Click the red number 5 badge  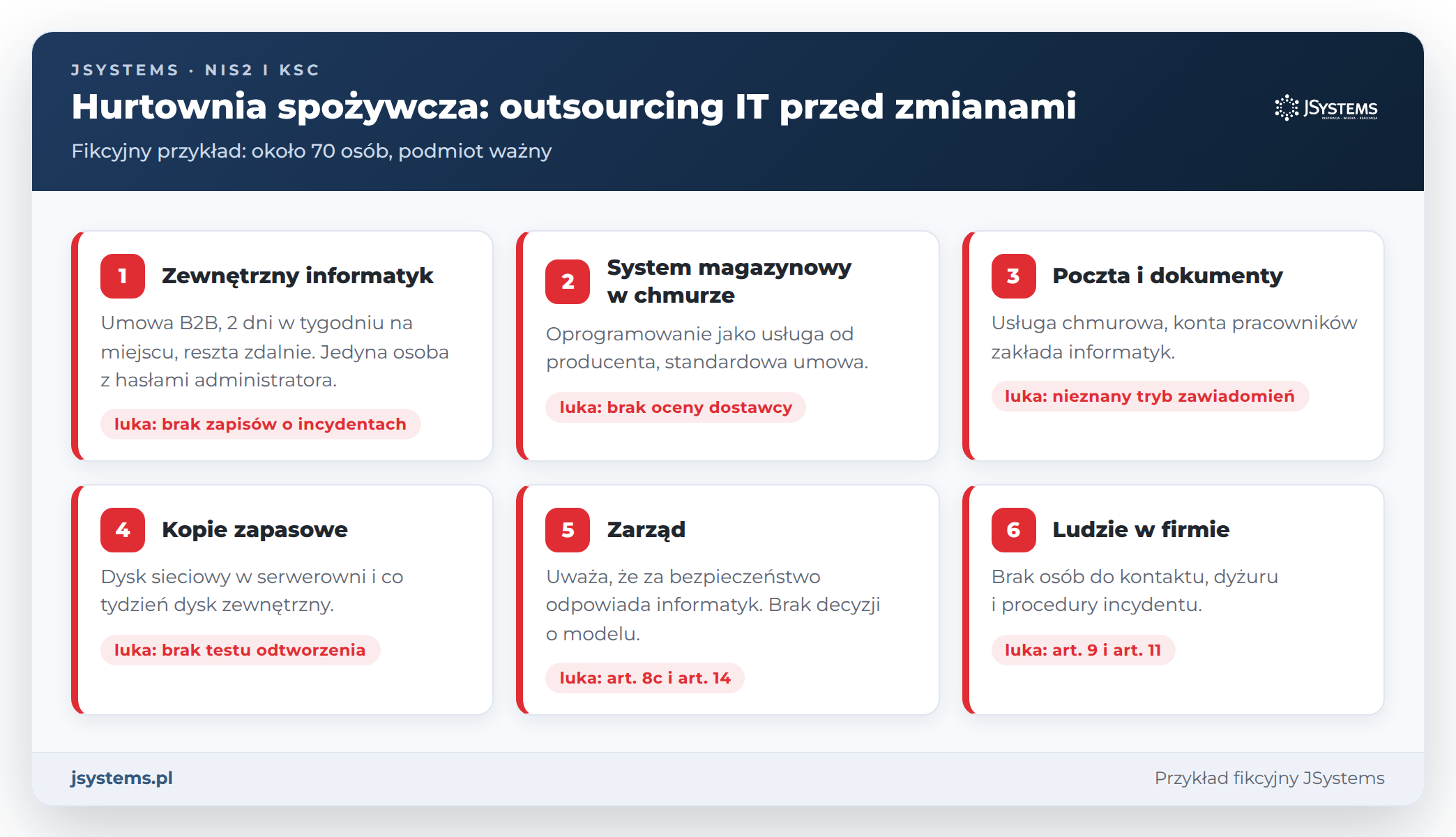coord(568,530)
